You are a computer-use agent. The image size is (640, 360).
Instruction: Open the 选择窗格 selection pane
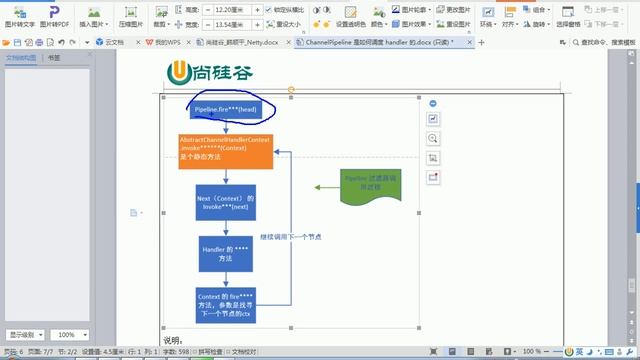click(x=568, y=17)
